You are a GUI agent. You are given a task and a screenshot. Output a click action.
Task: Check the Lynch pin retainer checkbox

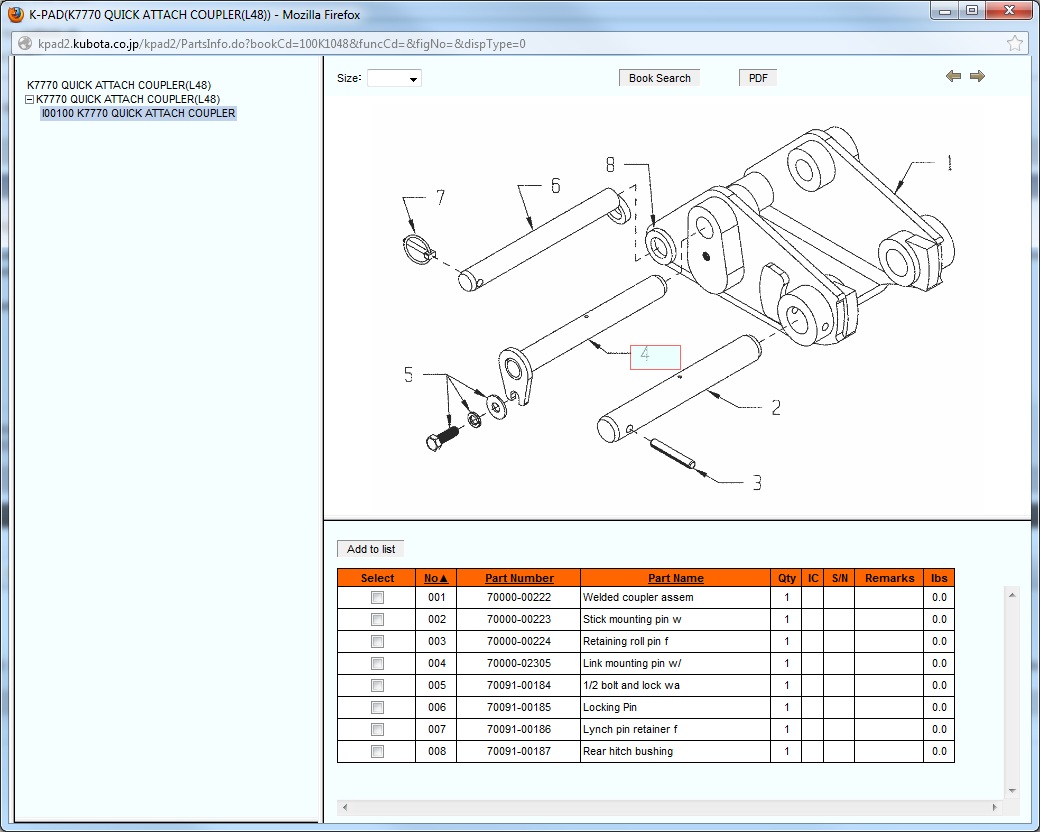coord(377,729)
